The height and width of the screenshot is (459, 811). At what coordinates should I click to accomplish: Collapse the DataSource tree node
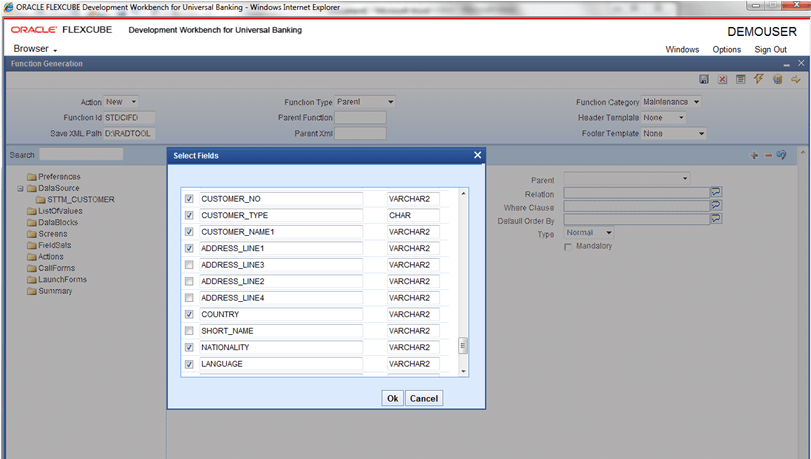point(20,188)
